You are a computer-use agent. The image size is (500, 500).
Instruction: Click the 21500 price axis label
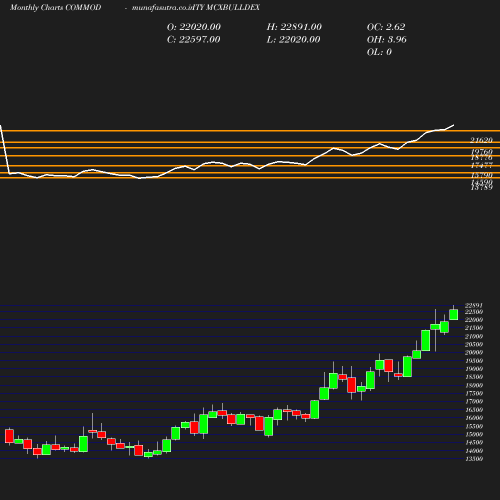point(474,328)
